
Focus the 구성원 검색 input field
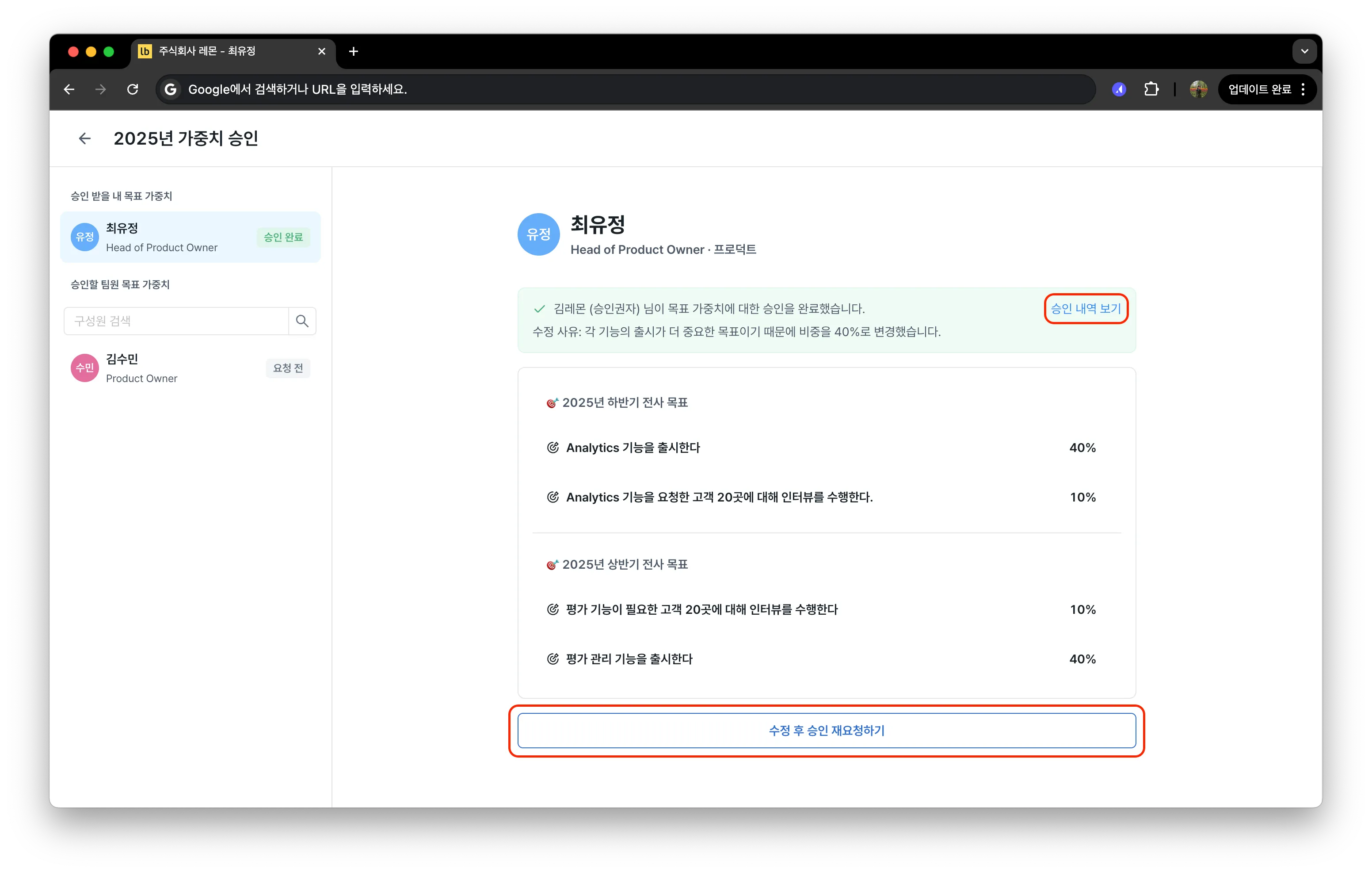(x=176, y=321)
